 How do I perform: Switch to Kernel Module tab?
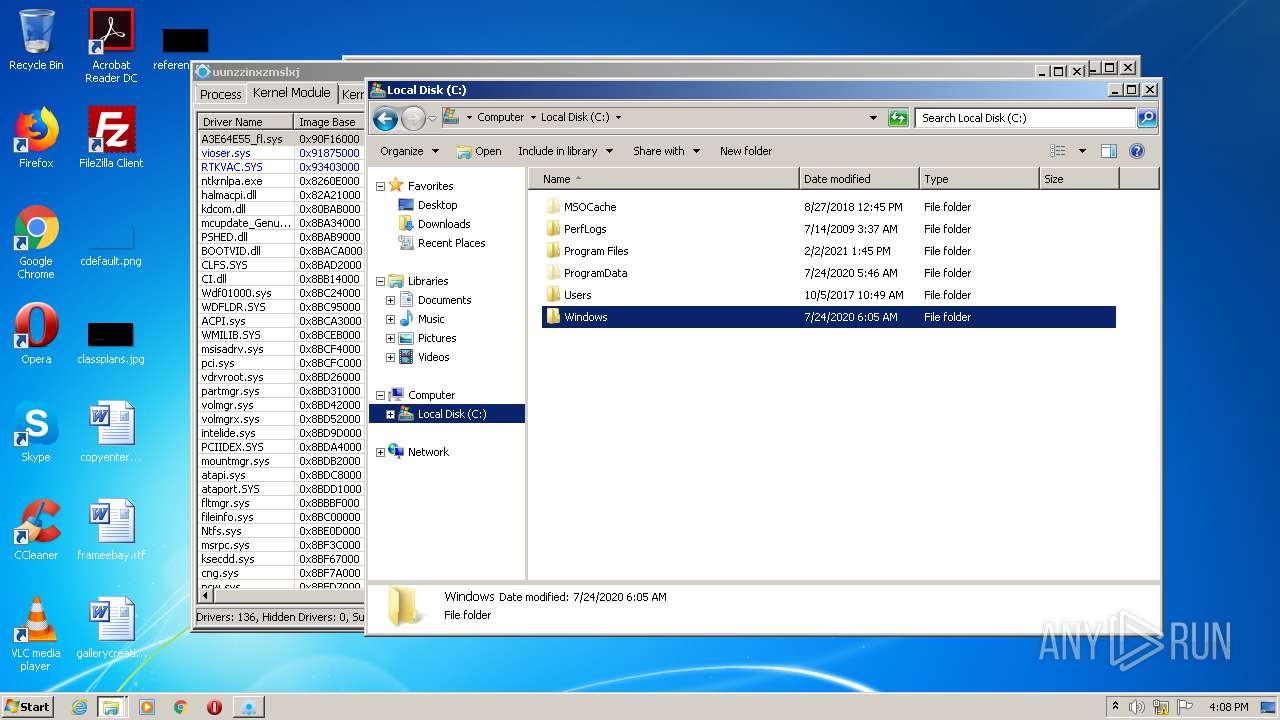coord(291,93)
